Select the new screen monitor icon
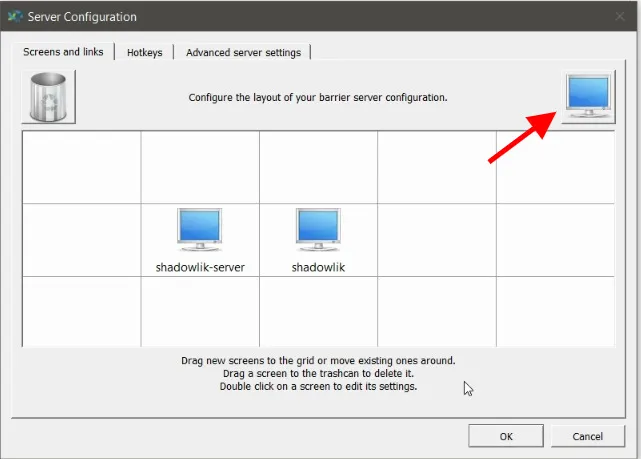 tap(588, 97)
